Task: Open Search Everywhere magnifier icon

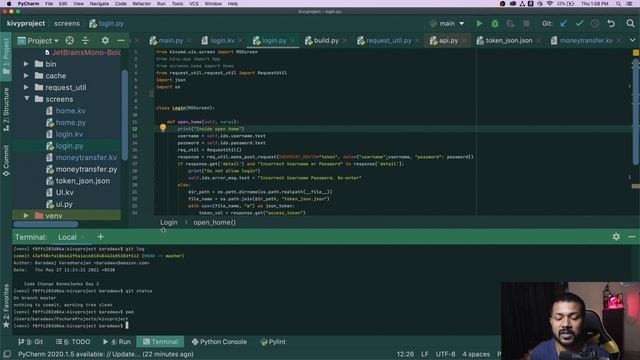Action: point(630,24)
